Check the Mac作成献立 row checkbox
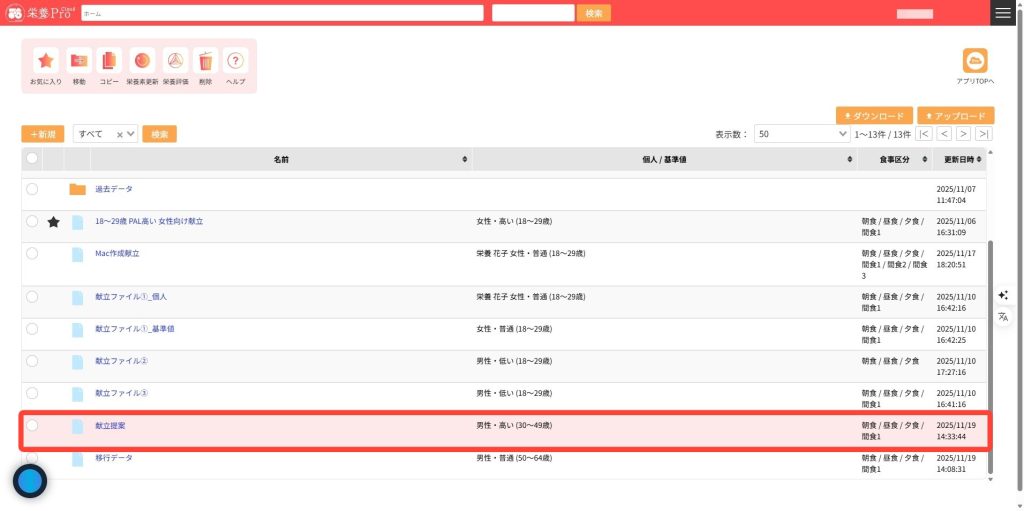This screenshot has height=511, width=1024. [32, 254]
